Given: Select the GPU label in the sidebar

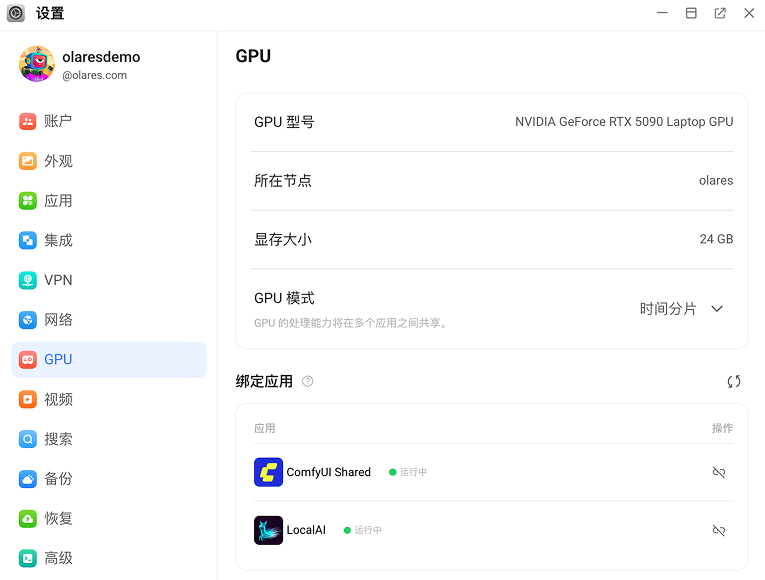Looking at the screenshot, I should (58, 360).
